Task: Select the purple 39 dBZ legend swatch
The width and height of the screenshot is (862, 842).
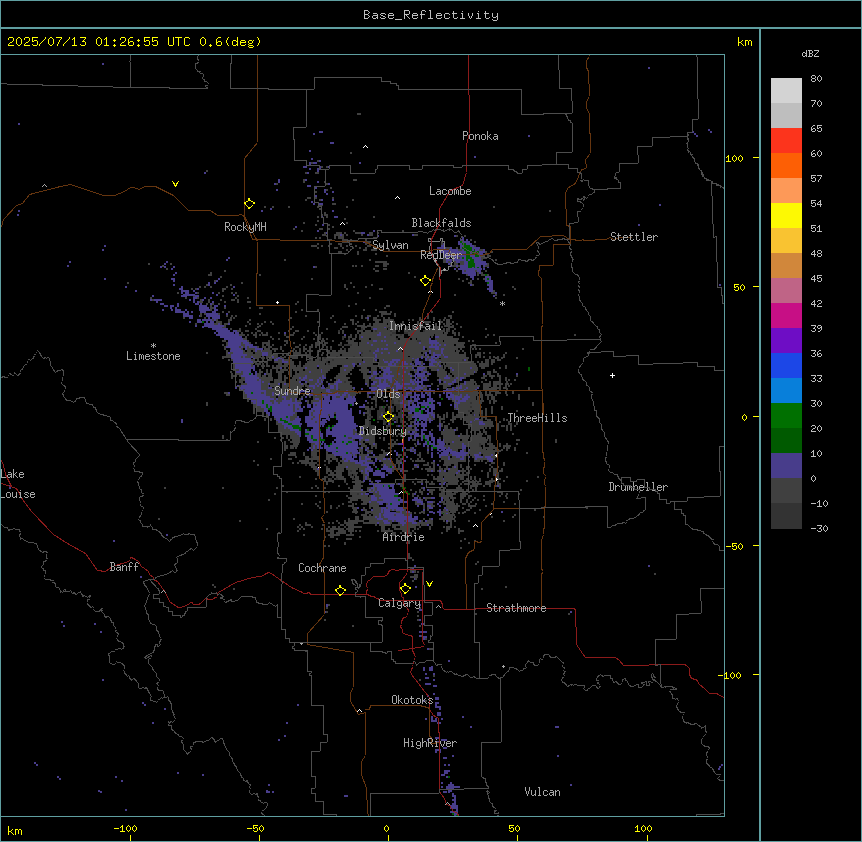Action: [x=786, y=340]
